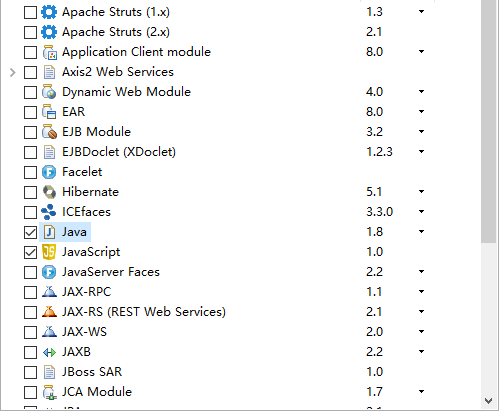Click the "Facelet" label
The width and height of the screenshot is (499, 411).
(82, 172)
